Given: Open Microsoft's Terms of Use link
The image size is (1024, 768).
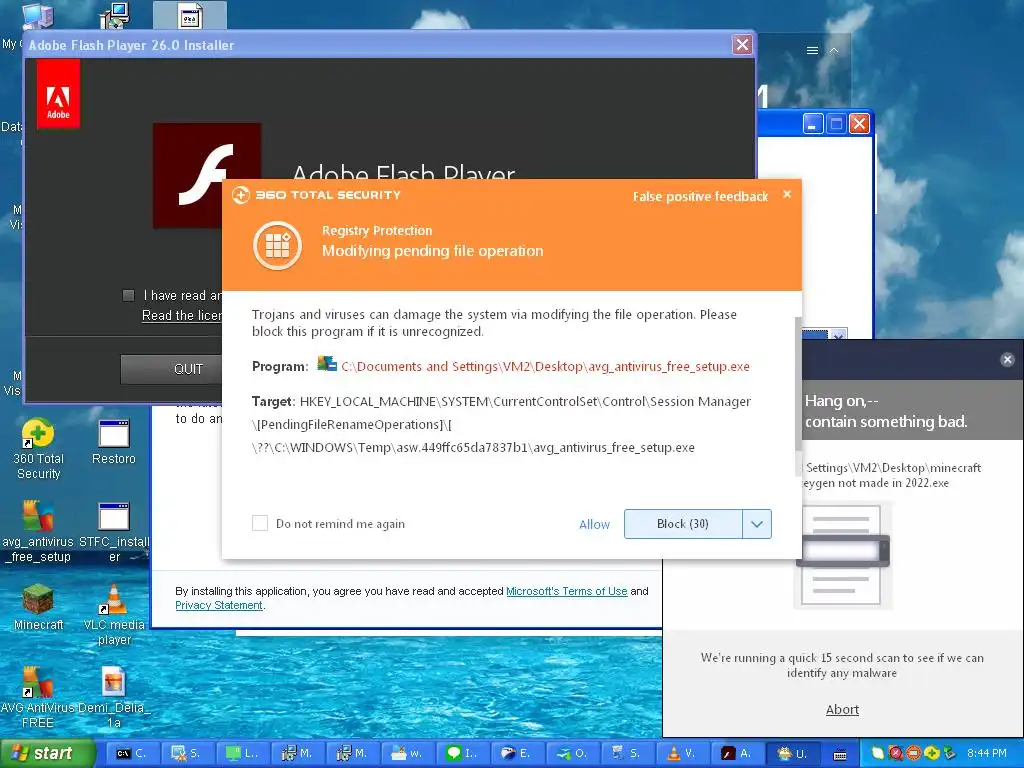Looking at the screenshot, I should (x=567, y=591).
